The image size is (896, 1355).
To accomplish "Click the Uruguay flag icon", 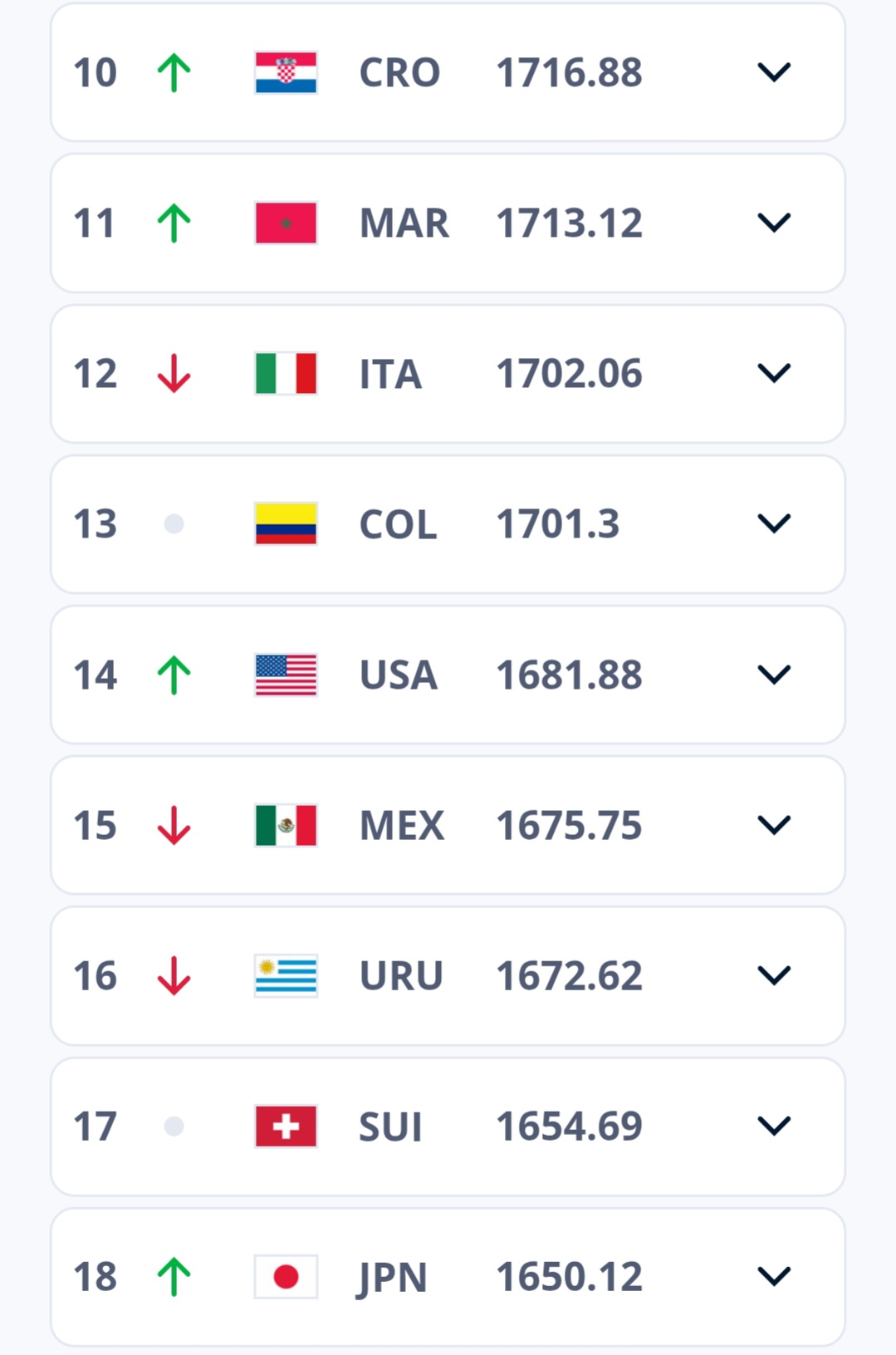I will 286,975.
